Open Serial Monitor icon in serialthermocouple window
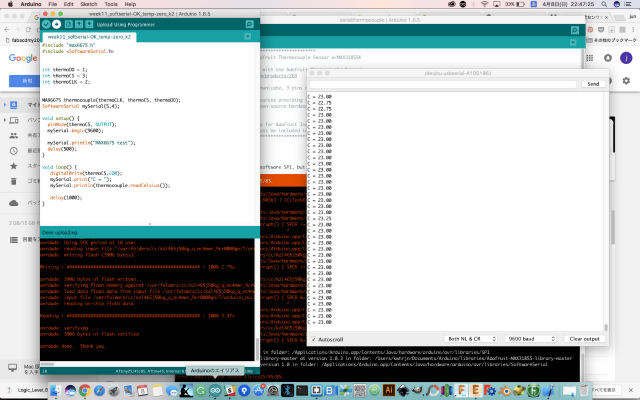The height and width of the screenshot is (400, 640). pos(575,30)
